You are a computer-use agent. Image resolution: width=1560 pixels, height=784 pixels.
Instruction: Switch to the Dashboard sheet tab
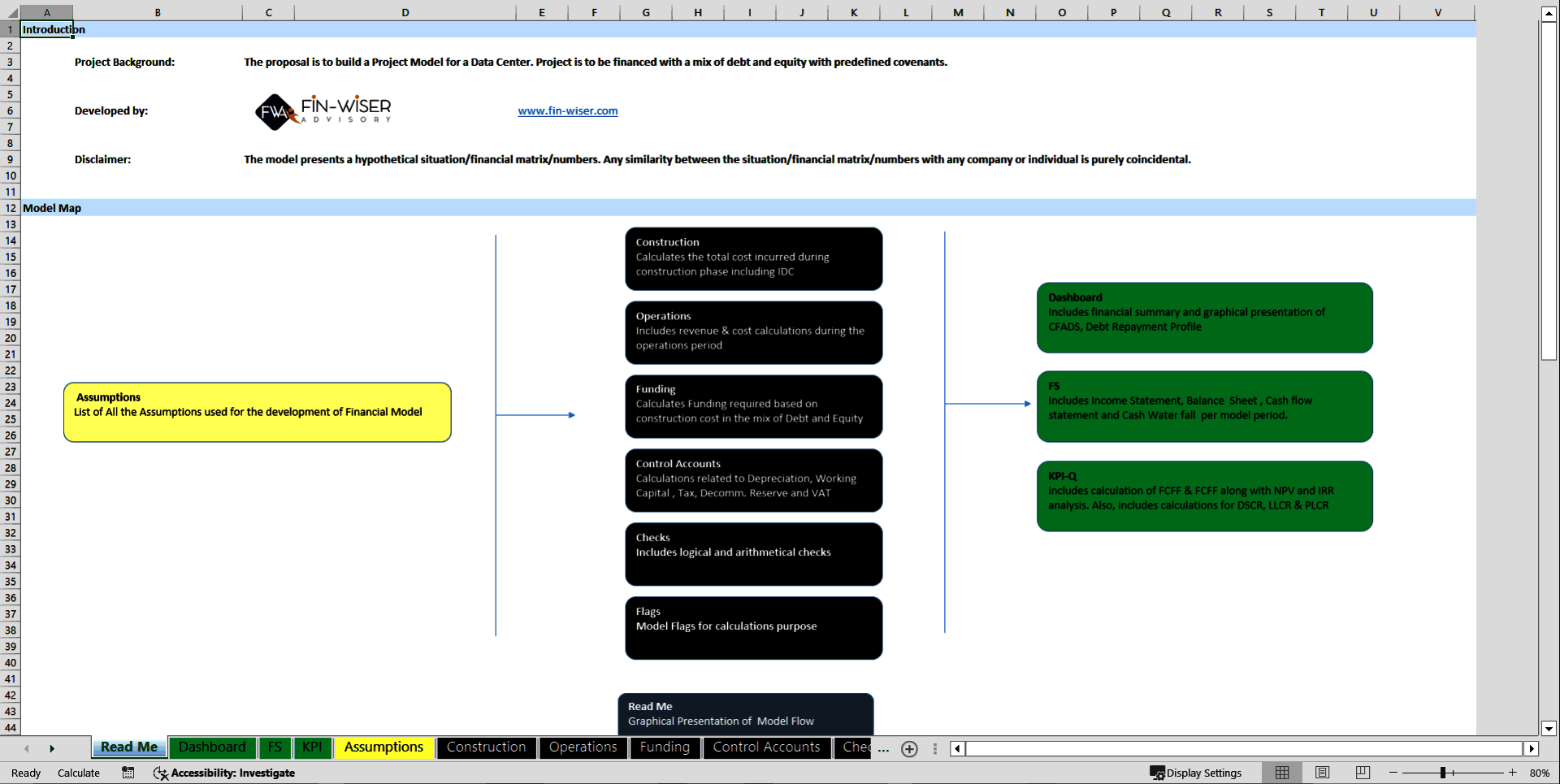click(x=212, y=747)
